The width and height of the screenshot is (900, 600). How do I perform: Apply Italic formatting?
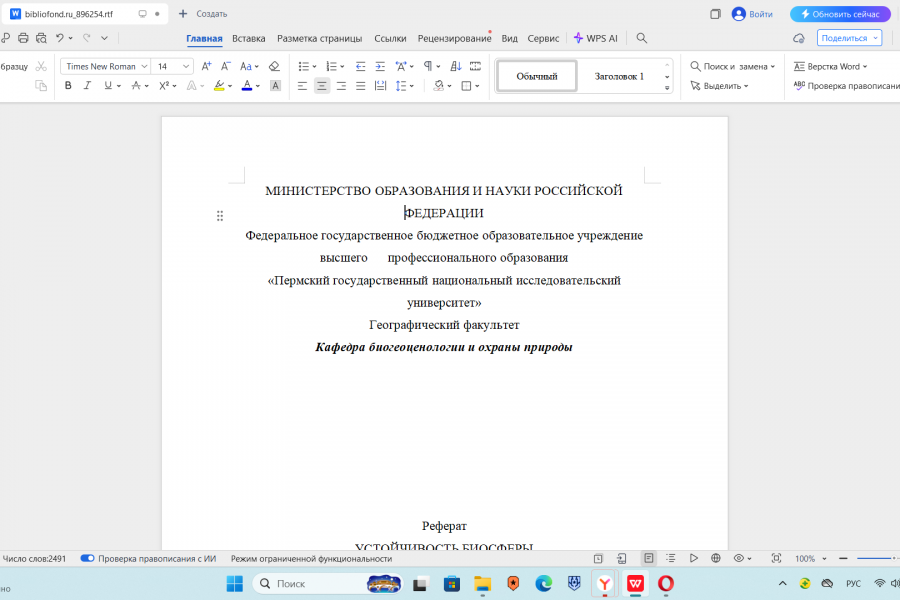pos(87,86)
